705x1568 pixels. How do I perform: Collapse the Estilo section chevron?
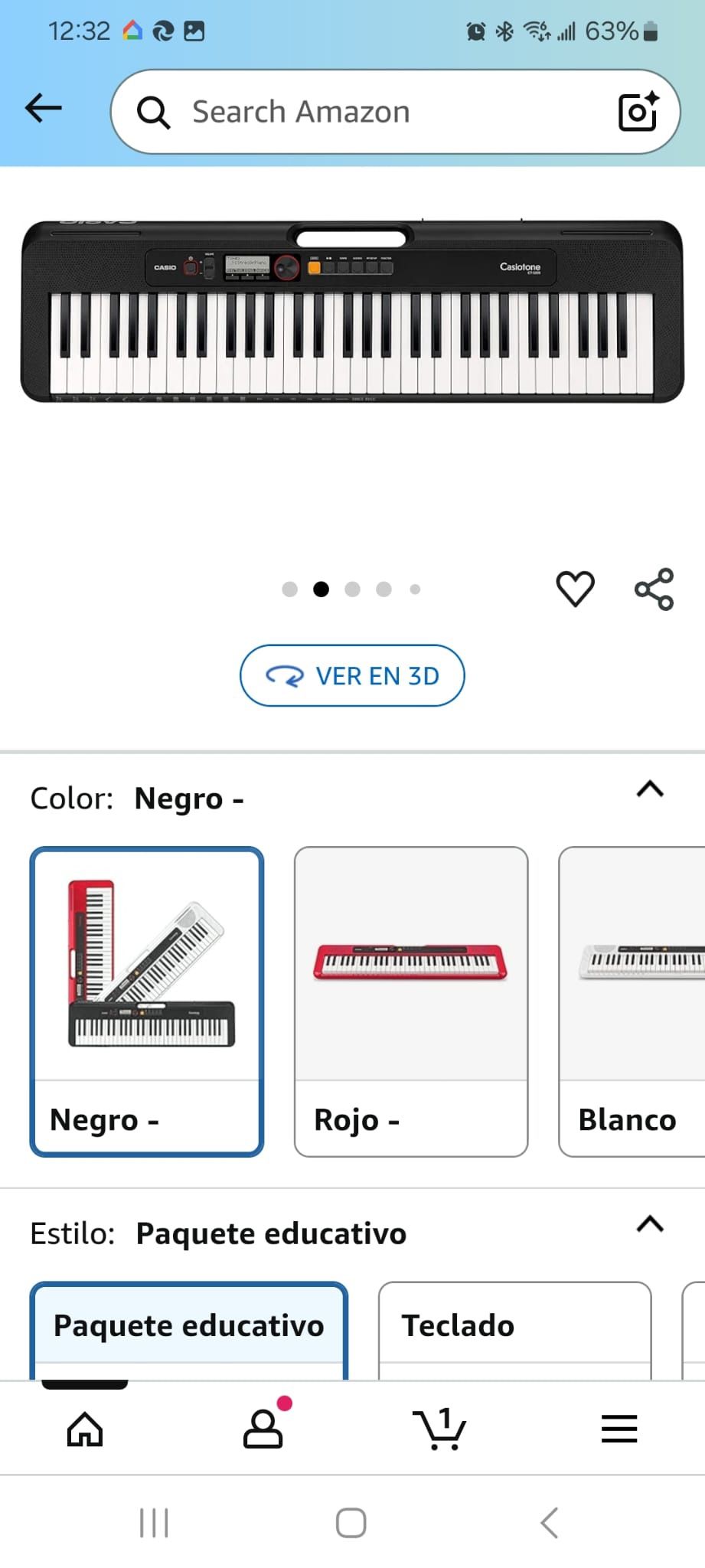[650, 1224]
